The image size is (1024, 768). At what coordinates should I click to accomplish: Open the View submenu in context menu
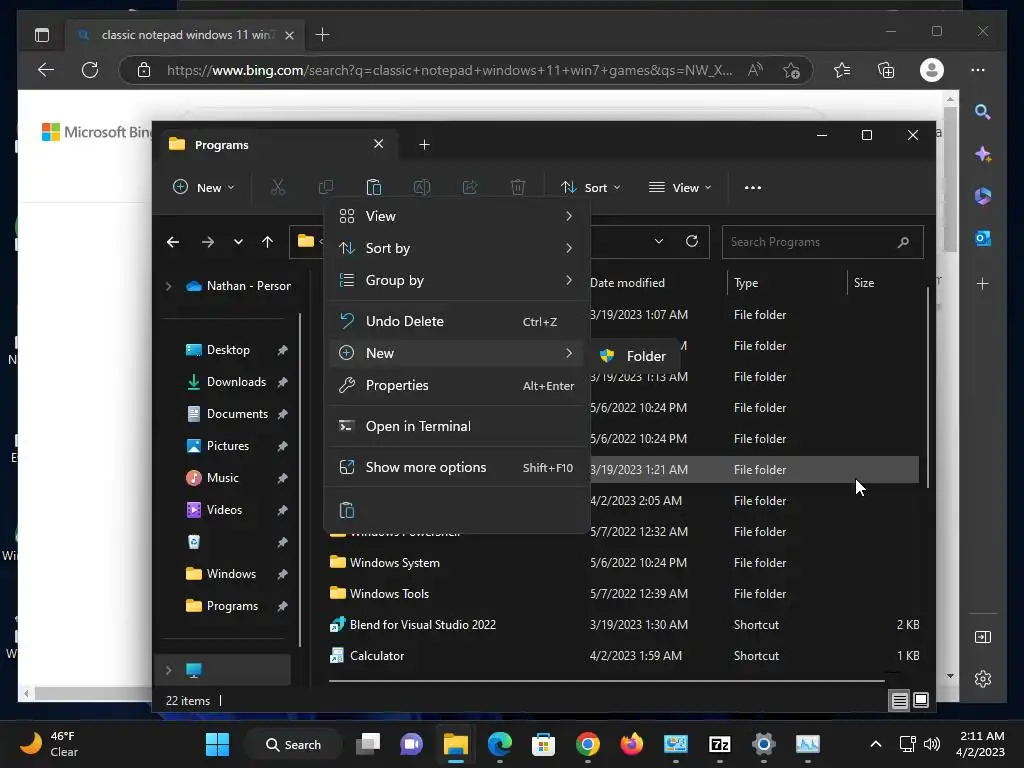click(456, 216)
